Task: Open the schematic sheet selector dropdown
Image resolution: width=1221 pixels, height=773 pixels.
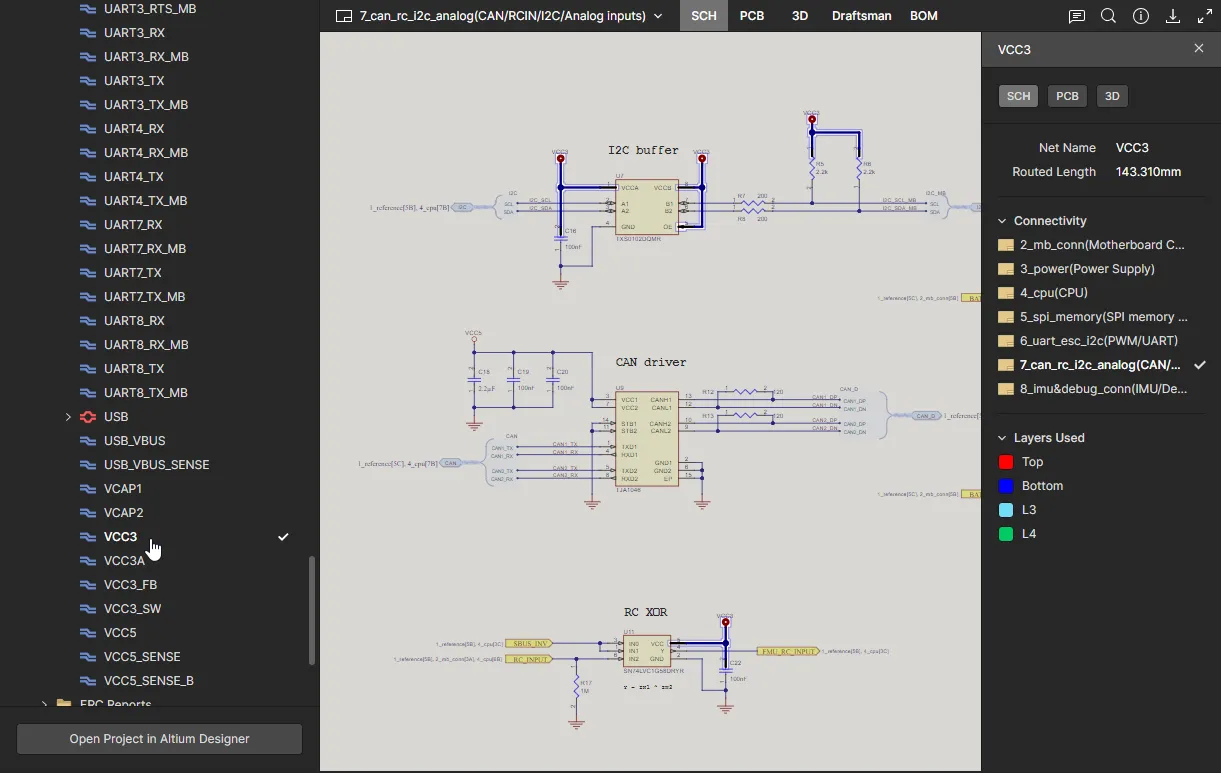Action: click(x=499, y=17)
